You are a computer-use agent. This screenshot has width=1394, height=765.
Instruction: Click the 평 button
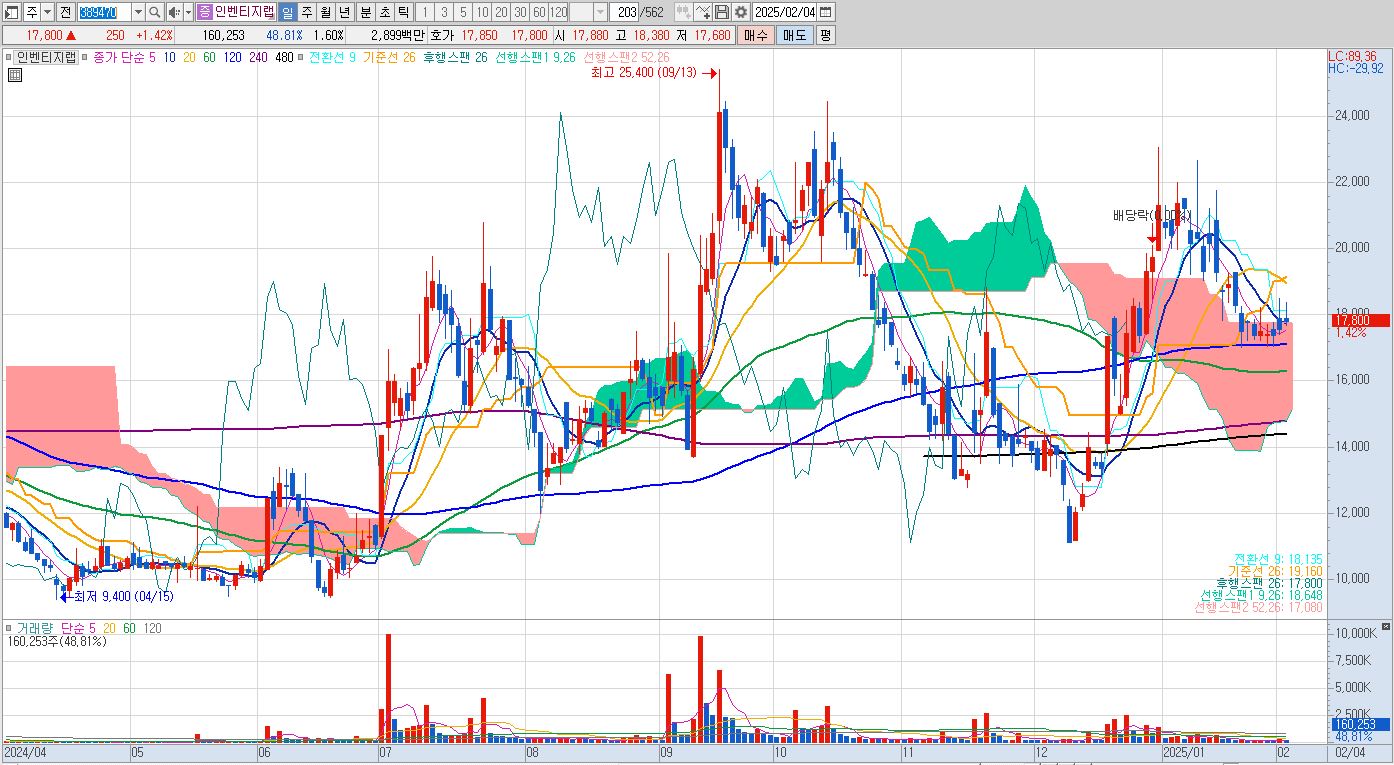[825, 35]
